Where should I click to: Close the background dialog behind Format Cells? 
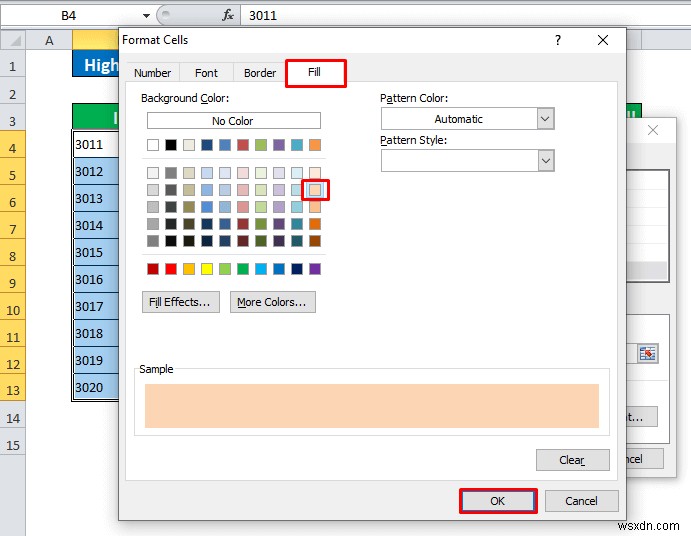653,130
